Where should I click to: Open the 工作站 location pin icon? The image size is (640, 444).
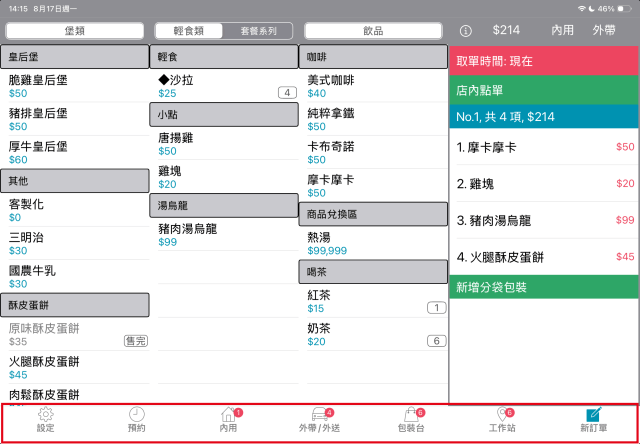pyautogui.click(x=502, y=414)
